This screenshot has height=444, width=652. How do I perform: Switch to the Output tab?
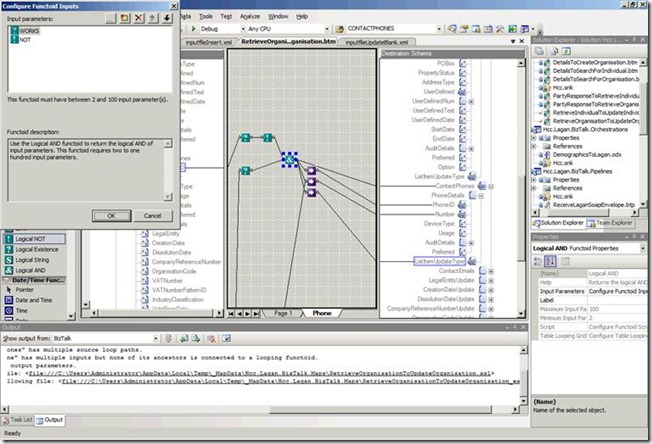49,420
